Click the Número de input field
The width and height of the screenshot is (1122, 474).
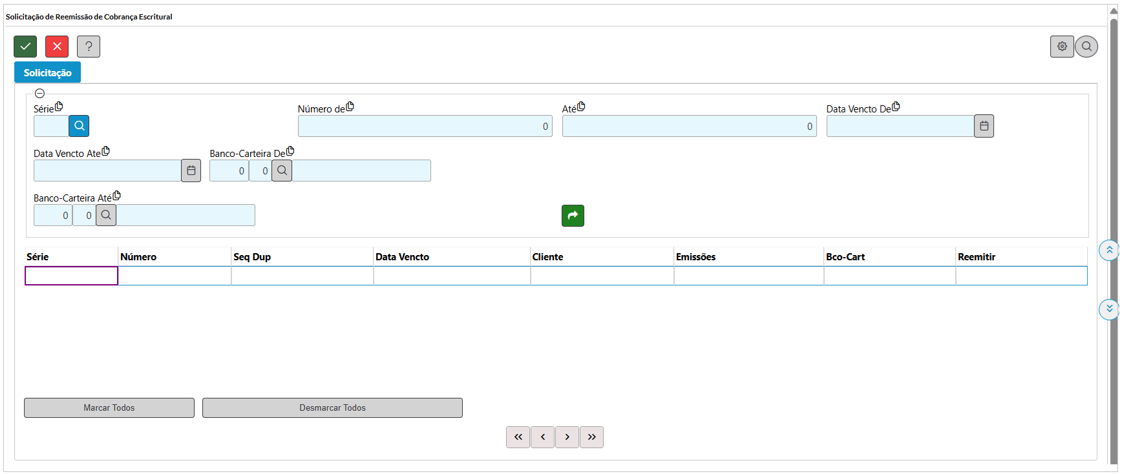[x=425, y=126]
